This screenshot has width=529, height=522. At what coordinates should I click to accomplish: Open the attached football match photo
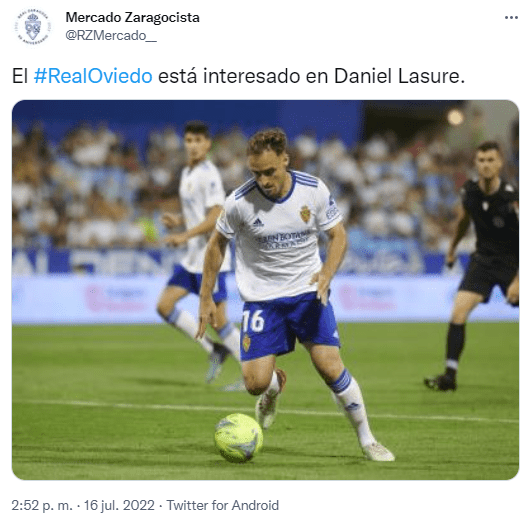click(265, 290)
